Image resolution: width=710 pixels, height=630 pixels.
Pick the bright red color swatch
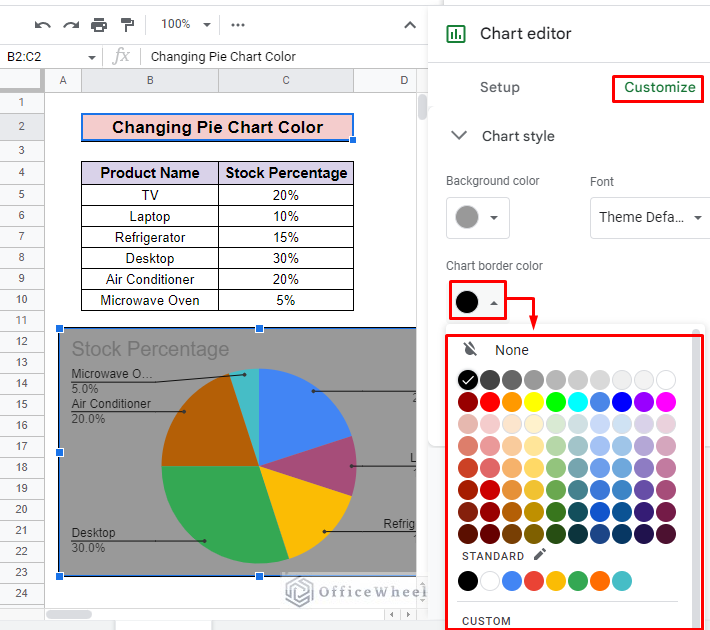(489, 402)
